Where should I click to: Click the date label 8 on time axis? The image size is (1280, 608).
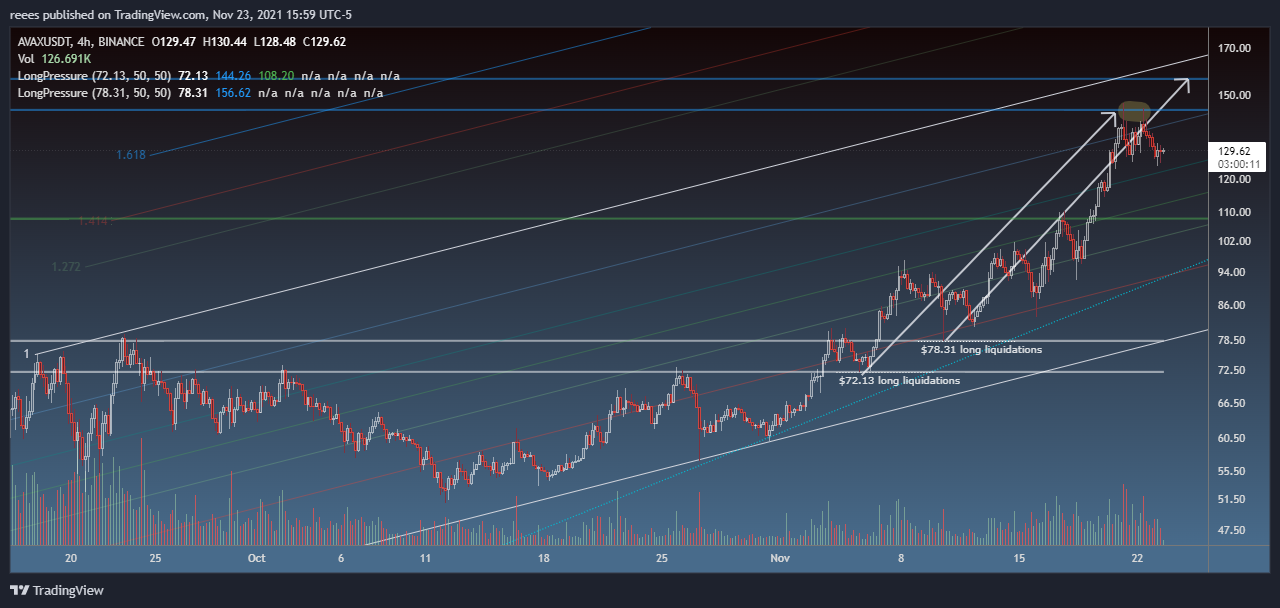(x=900, y=558)
